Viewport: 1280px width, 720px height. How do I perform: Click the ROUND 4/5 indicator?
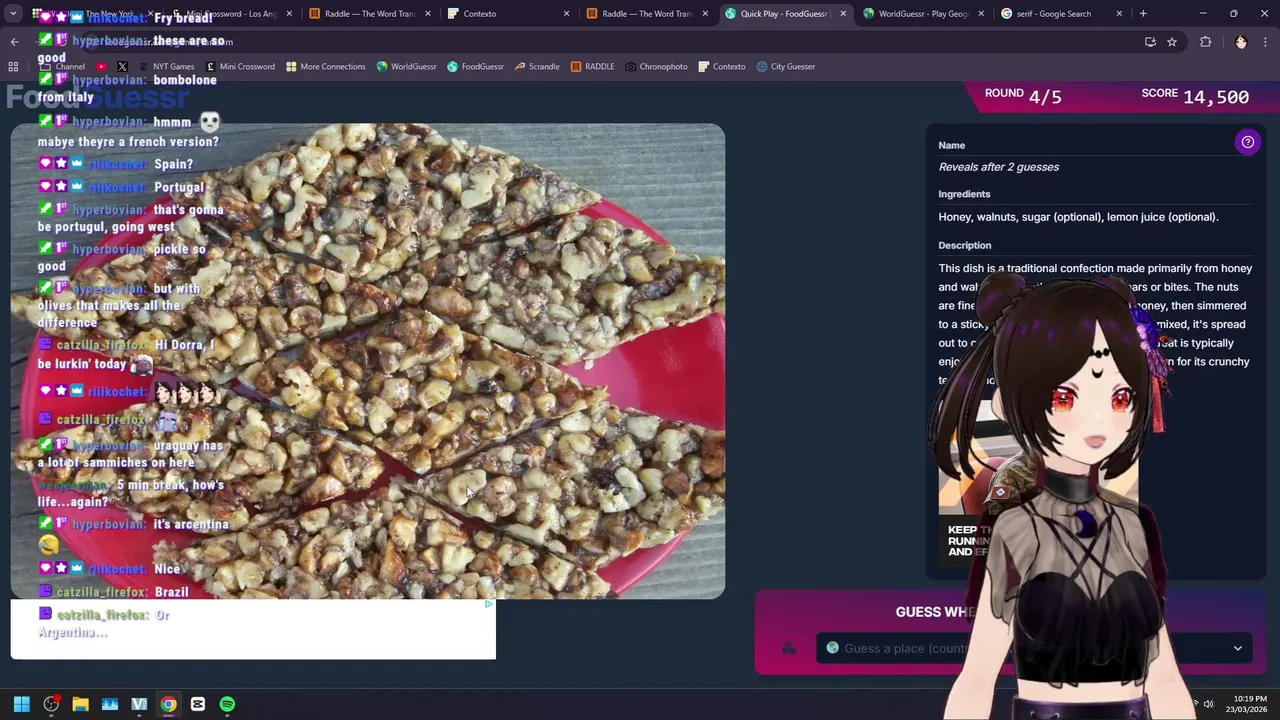pos(1023,96)
